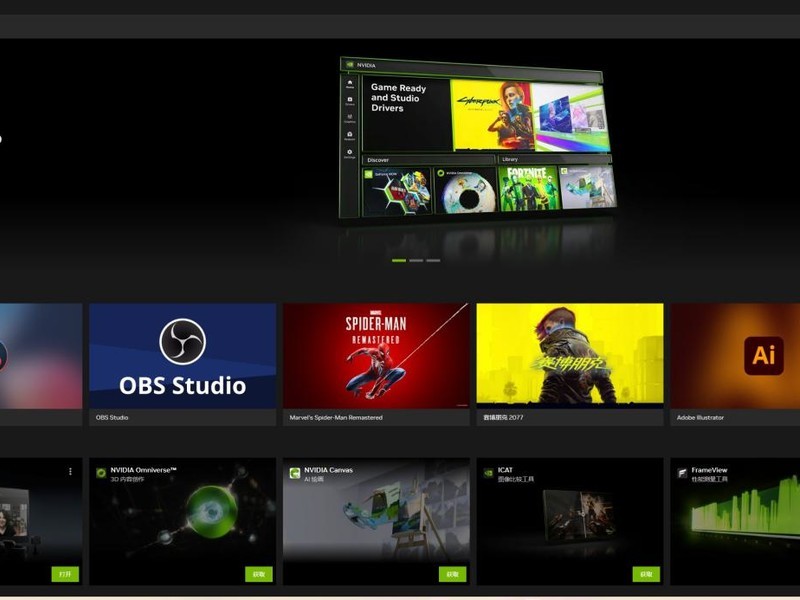
Task: Click the "ICAT" card title
Action: click(505, 470)
